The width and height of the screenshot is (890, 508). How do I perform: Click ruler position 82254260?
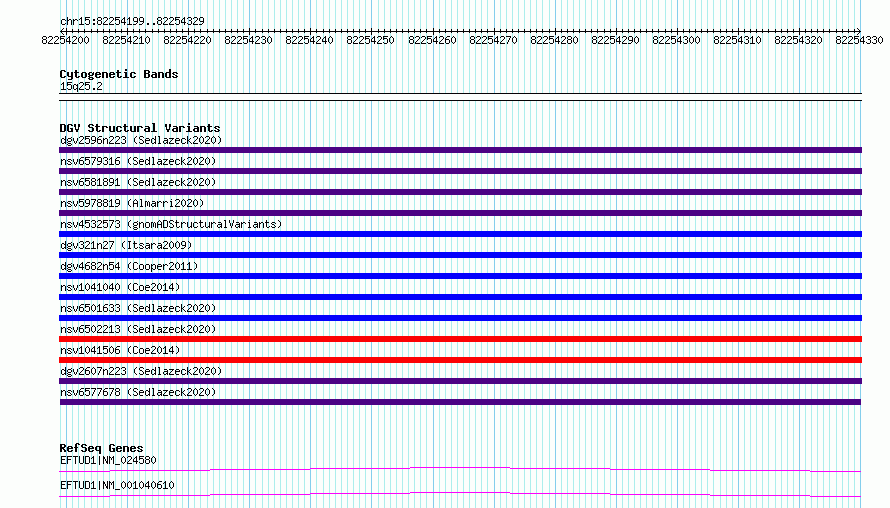tap(432, 40)
